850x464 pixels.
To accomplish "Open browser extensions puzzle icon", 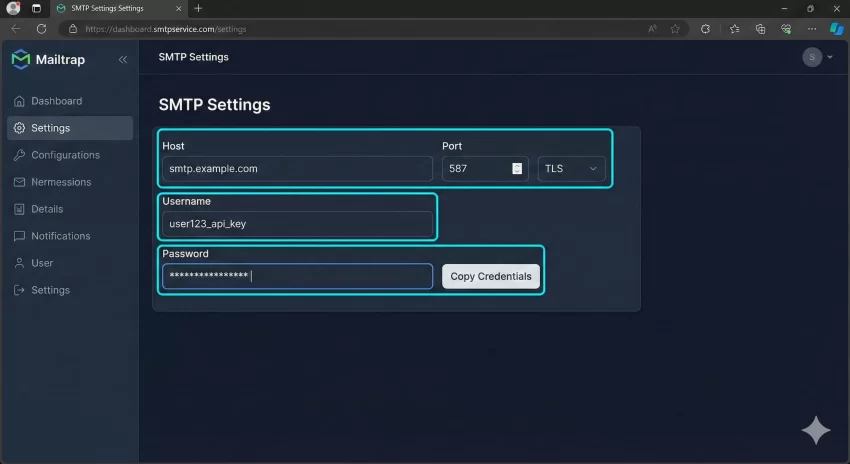I will (x=705, y=29).
